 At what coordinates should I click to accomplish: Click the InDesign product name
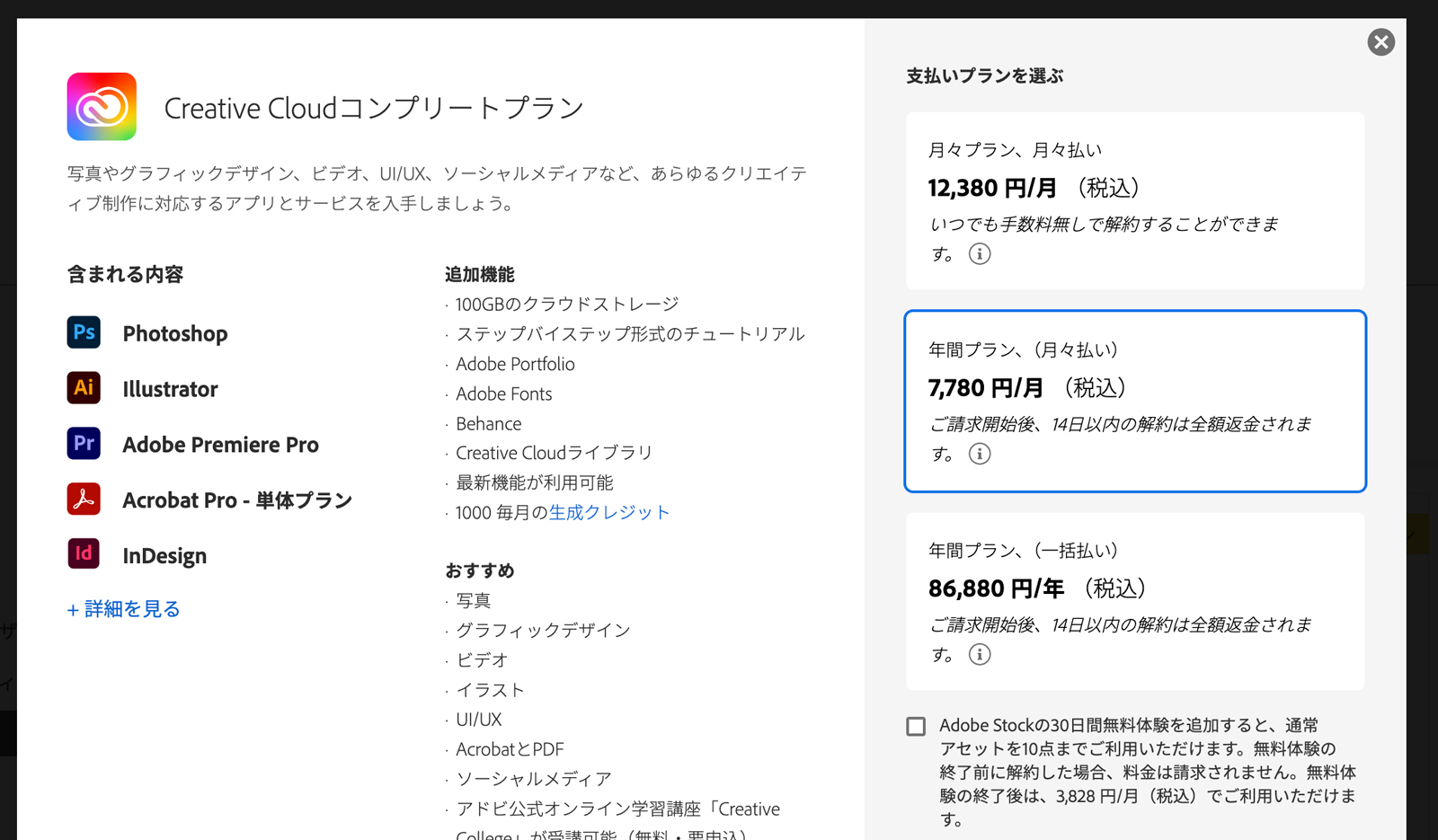[x=164, y=556]
